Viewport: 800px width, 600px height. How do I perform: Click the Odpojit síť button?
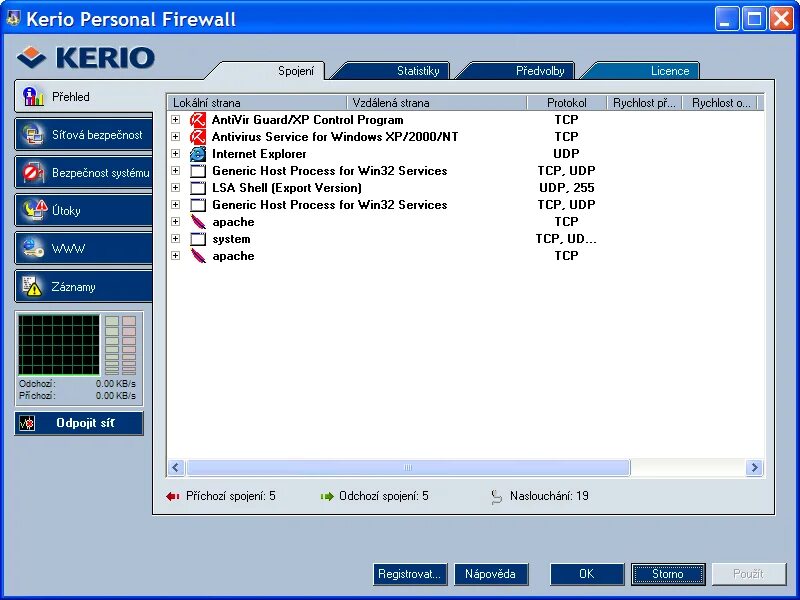pyautogui.click(x=79, y=423)
